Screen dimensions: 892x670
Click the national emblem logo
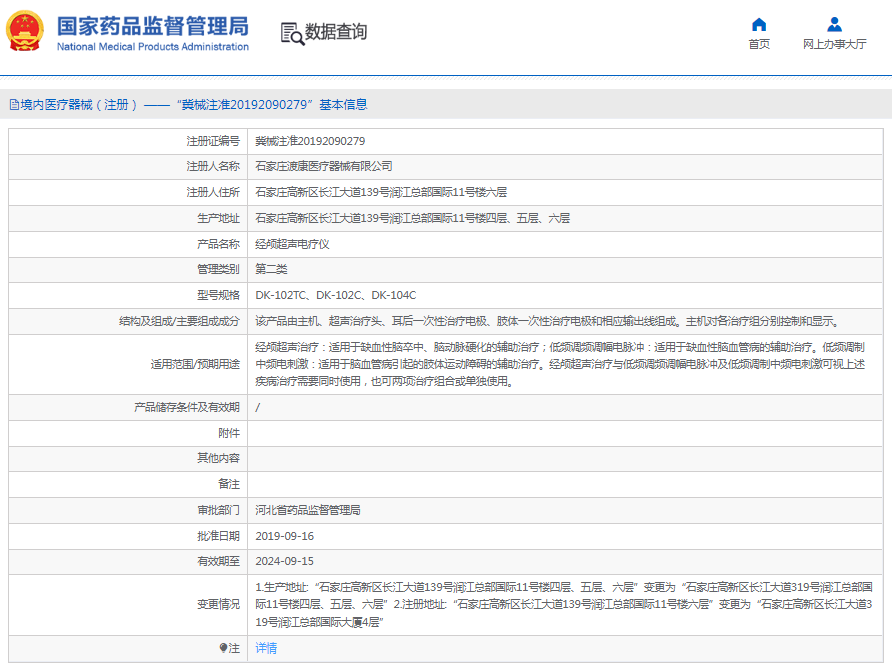pyautogui.click(x=24, y=31)
